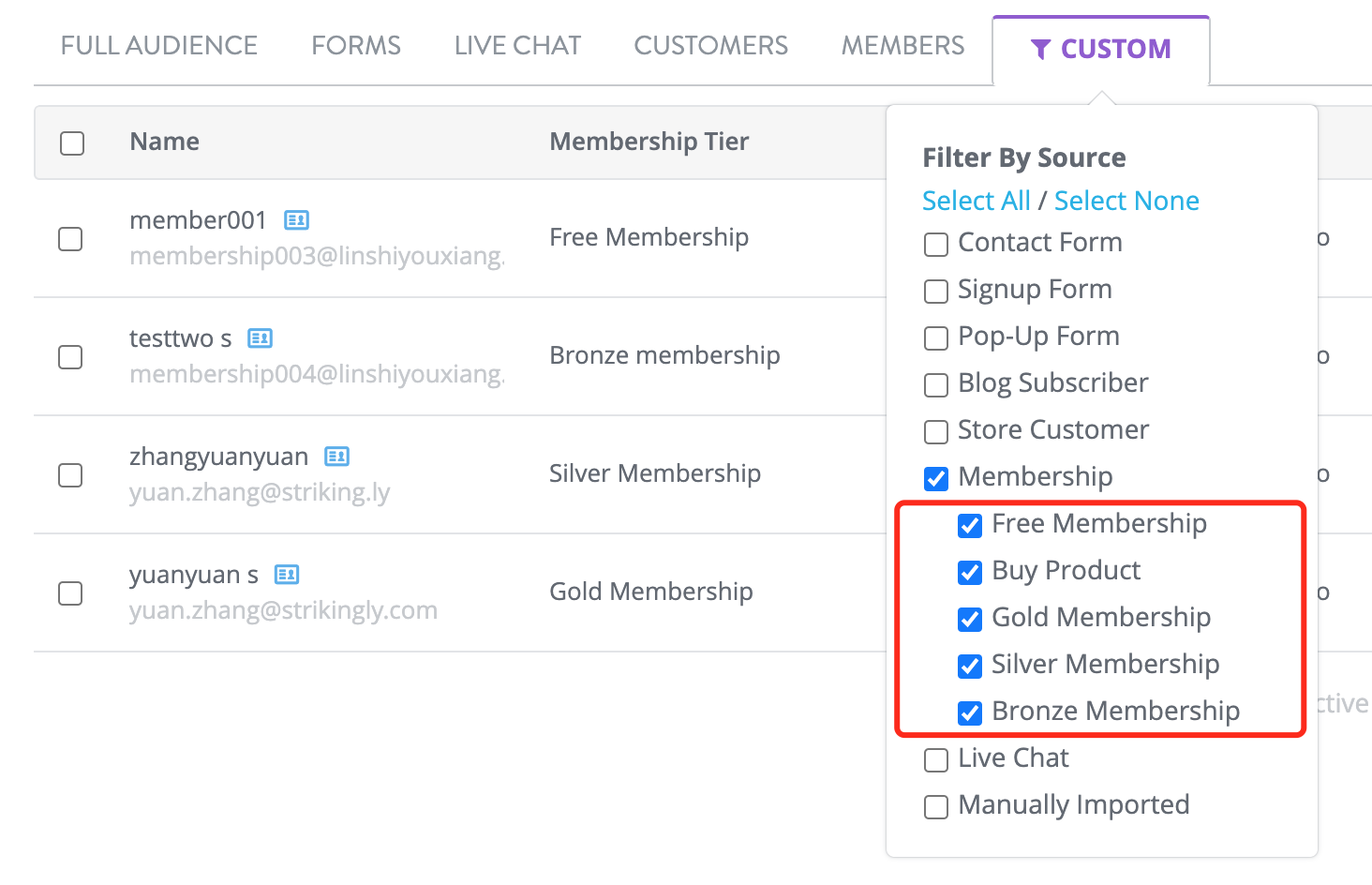This screenshot has height=885, width=1372.
Task: Open the CUSTOMERS tab
Action: [710, 44]
